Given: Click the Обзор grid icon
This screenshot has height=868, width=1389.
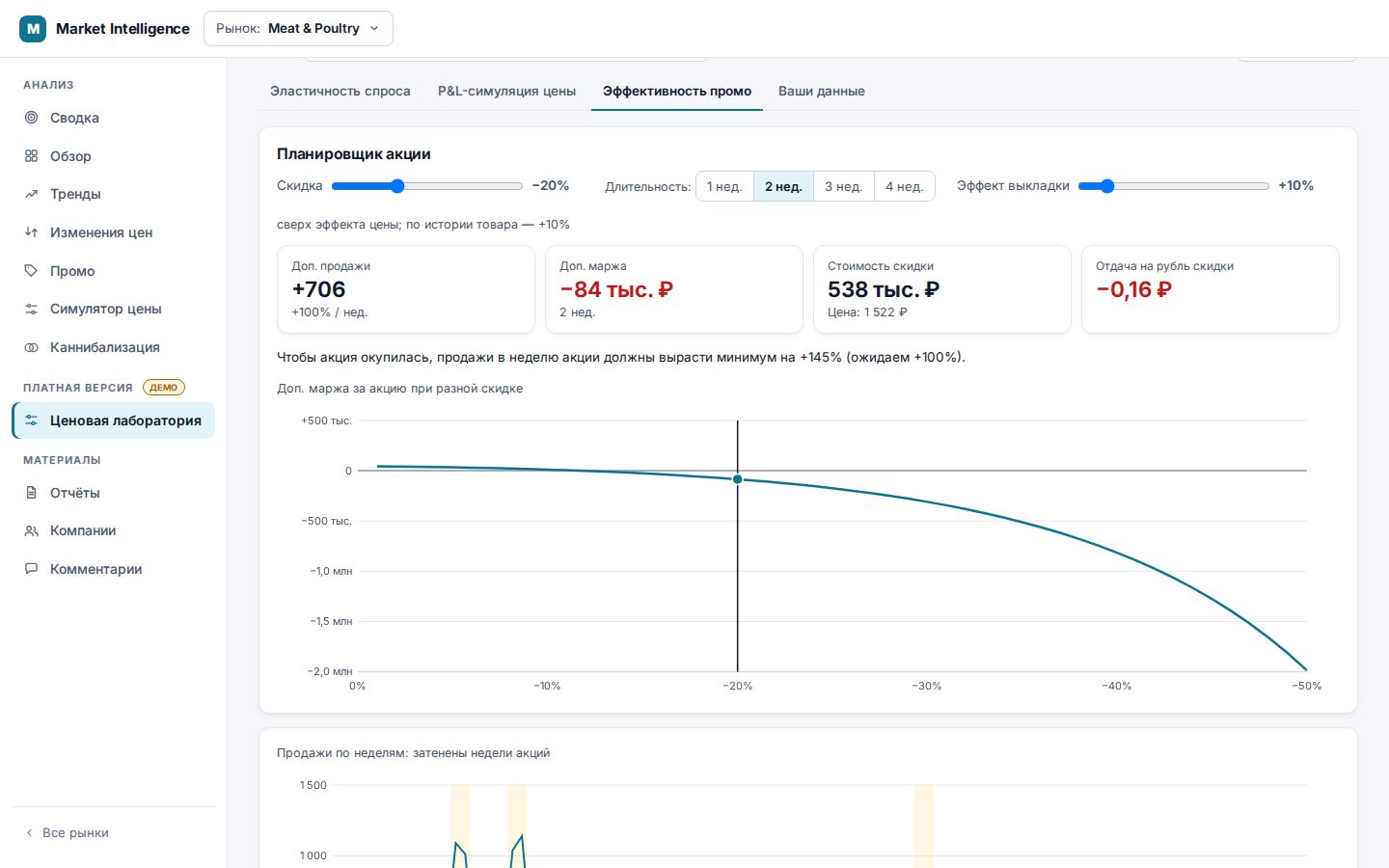Looking at the screenshot, I should [x=31, y=156].
